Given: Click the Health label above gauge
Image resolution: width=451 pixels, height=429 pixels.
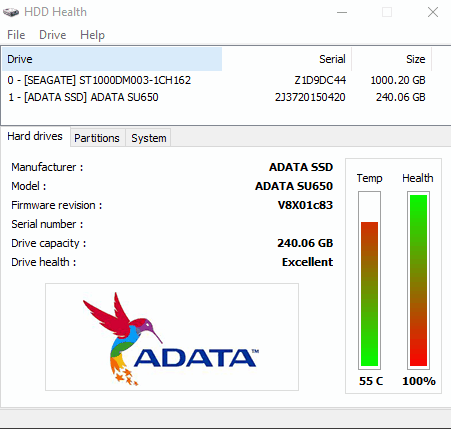Looking at the screenshot, I should tap(418, 178).
